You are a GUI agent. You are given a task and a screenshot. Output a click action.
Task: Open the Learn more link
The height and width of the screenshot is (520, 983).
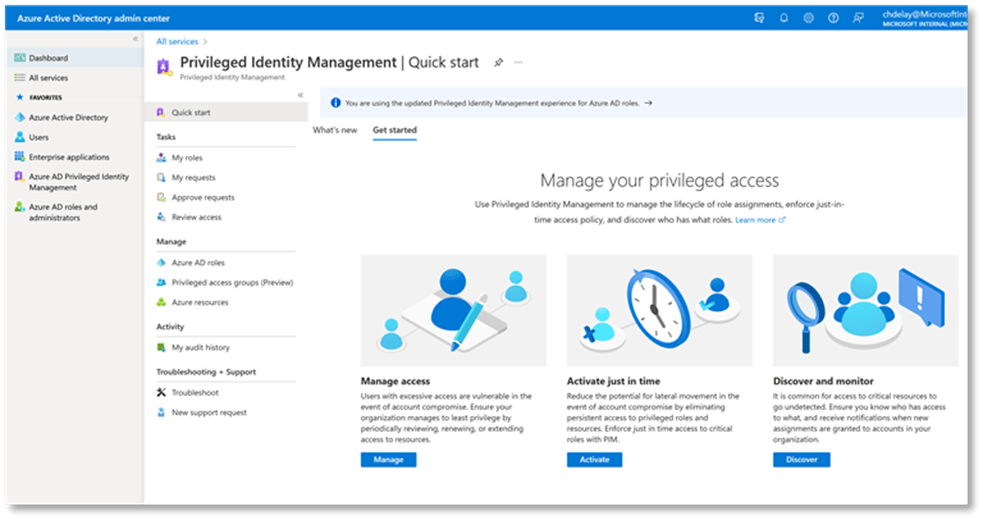click(759, 220)
